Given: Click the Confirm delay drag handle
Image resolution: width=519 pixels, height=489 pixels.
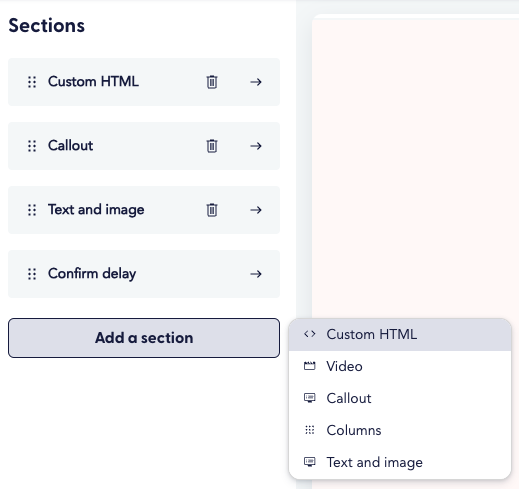Looking at the screenshot, I should tap(32, 274).
